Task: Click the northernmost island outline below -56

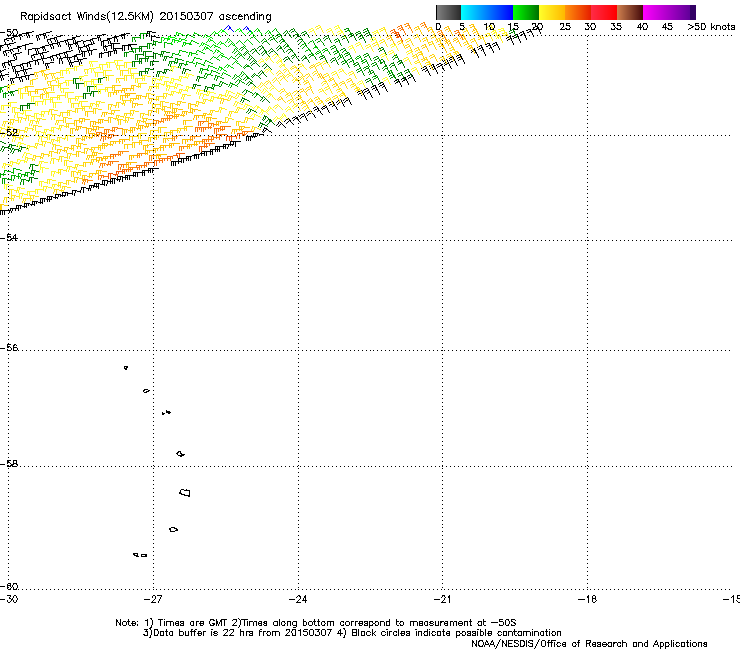Action: [126, 367]
